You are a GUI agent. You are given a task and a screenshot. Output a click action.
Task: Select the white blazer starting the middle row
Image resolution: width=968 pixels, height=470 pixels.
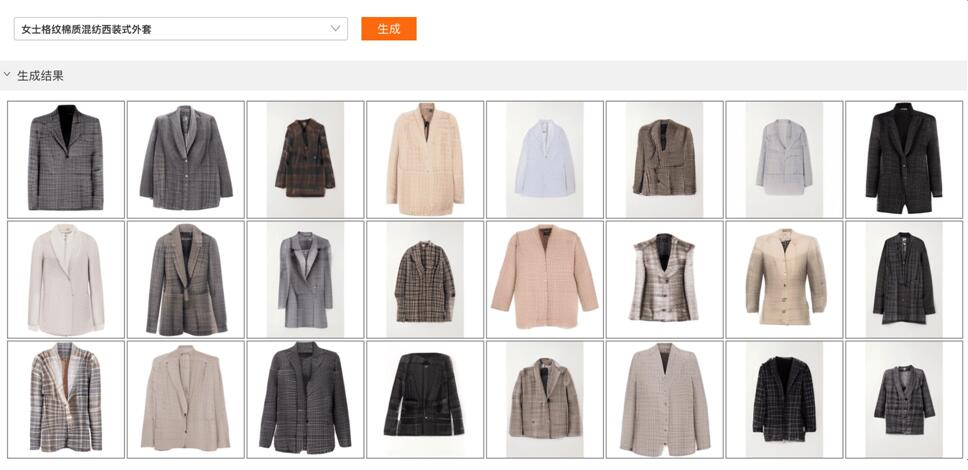click(x=65, y=280)
